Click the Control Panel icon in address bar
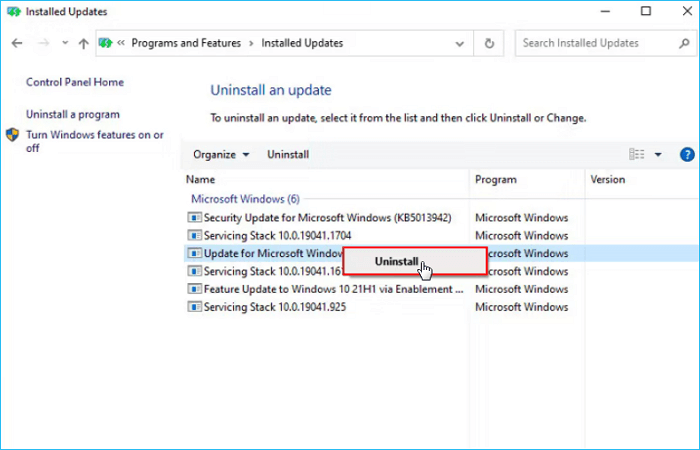The width and height of the screenshot is (700, 450). coord(105,43)
